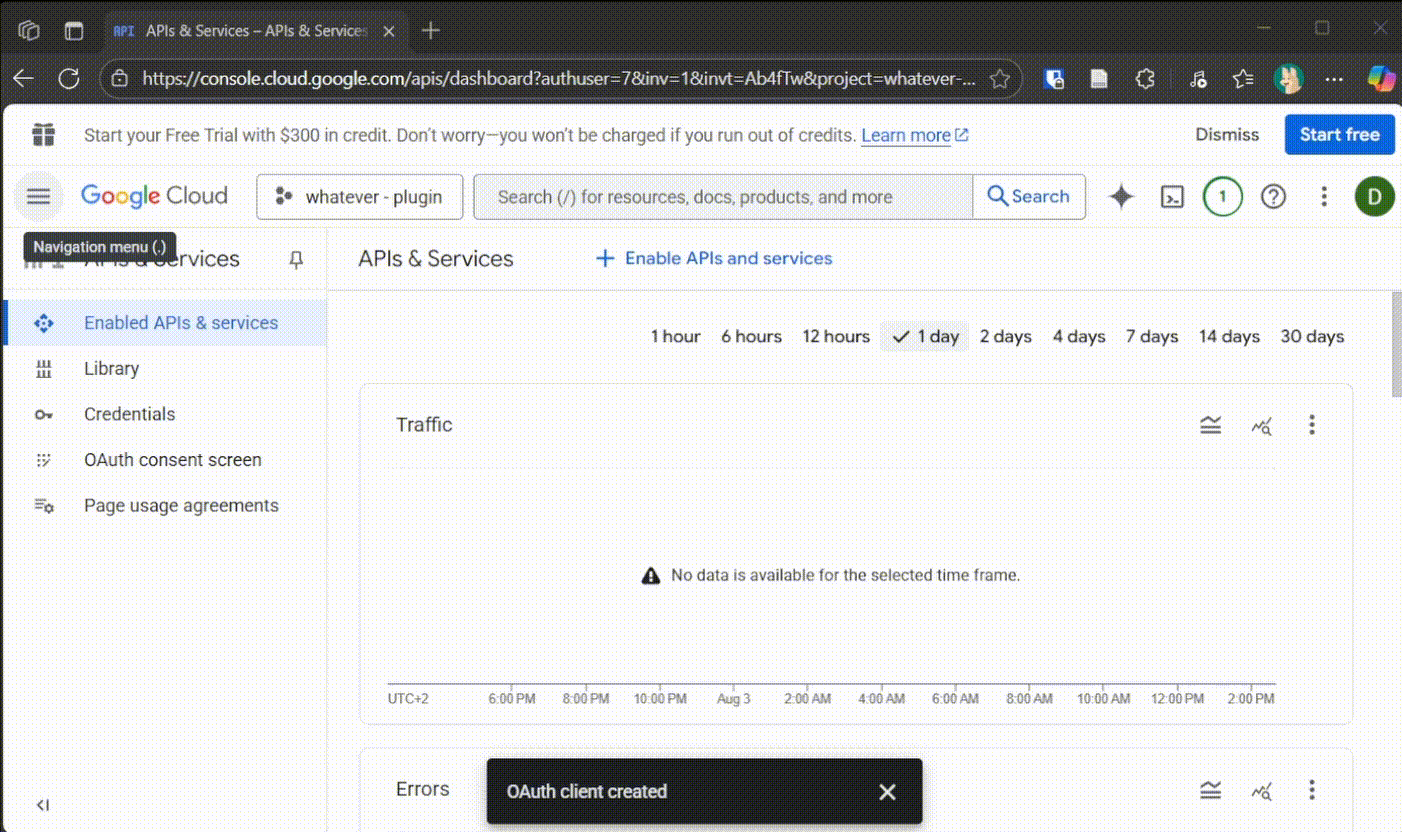Click the Start free button

1340,135
